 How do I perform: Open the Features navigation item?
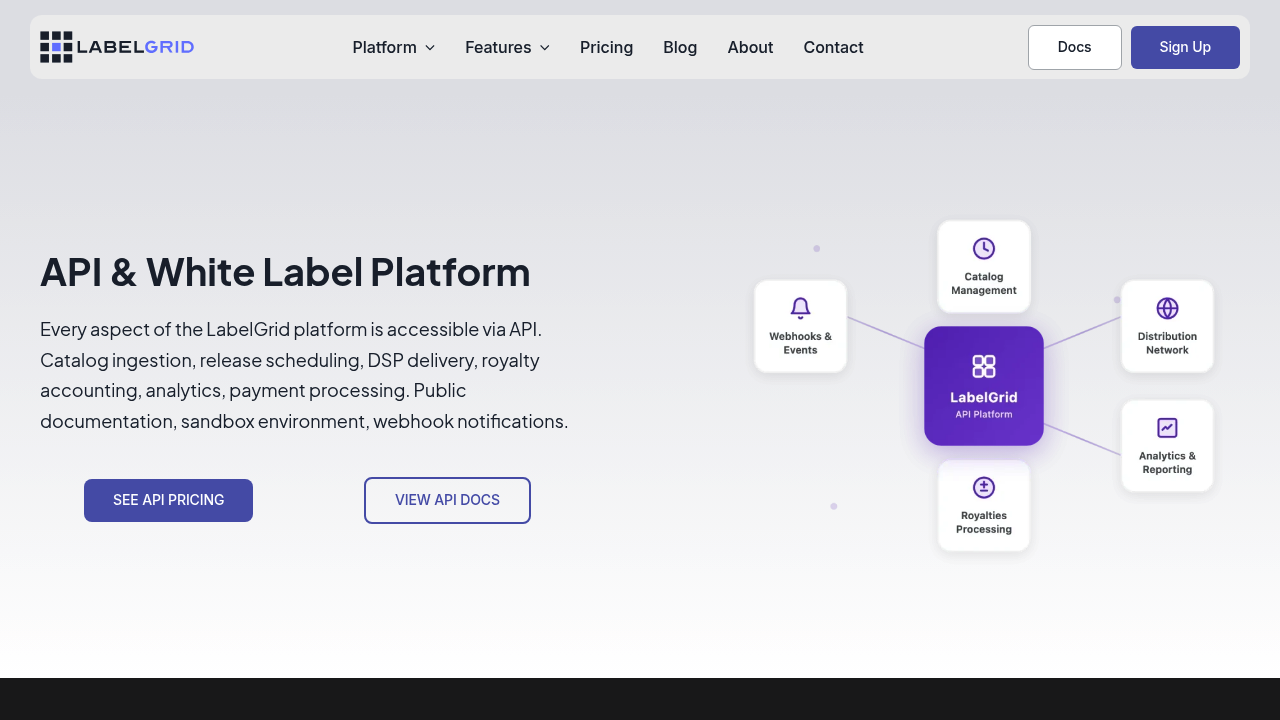pos(508,47)
